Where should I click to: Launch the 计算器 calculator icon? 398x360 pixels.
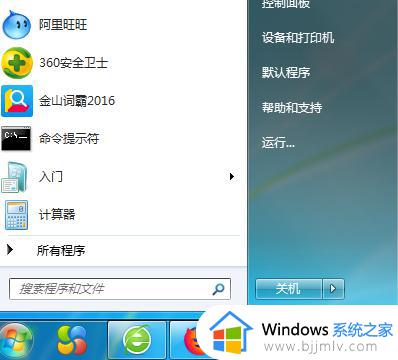16,215
